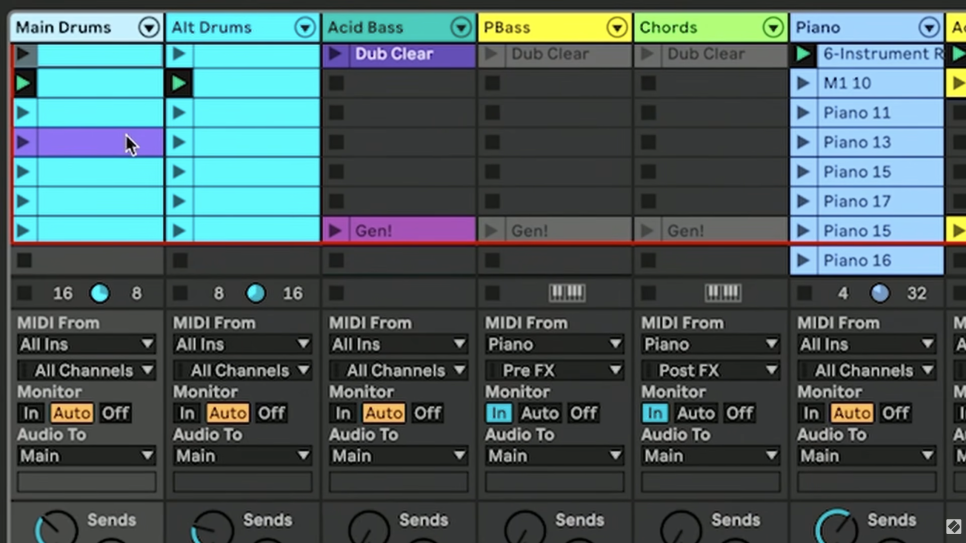
Task: Launch the Gen! clip in Acid Bass
Action: [x=335, y=231]
